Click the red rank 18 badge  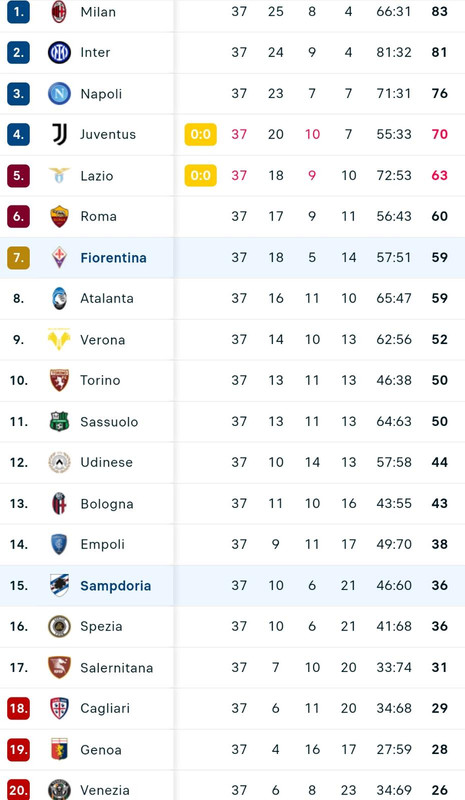pos(18,708)
